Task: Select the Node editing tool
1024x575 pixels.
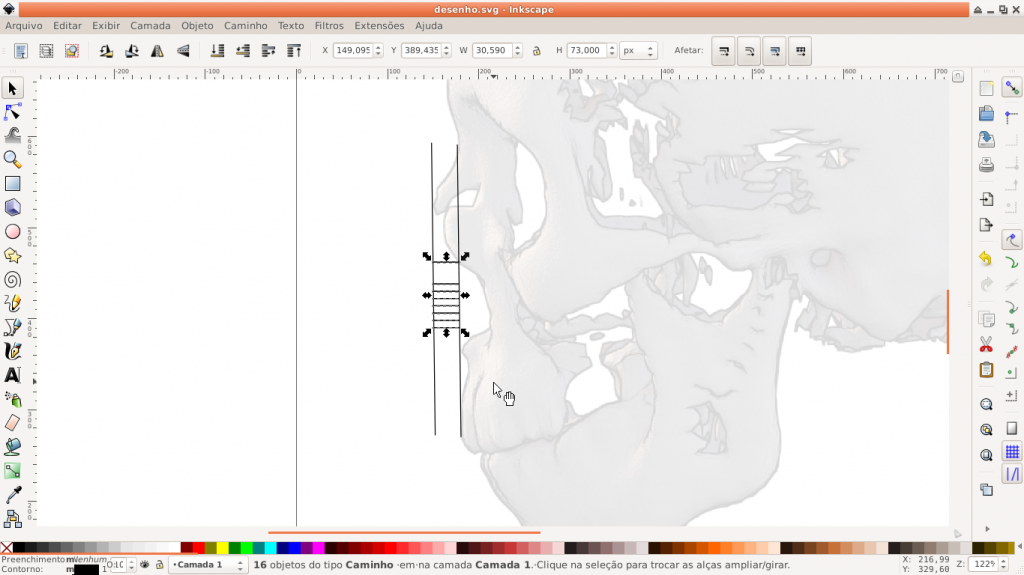Action: pyautogui.click(x=12, y=112)
